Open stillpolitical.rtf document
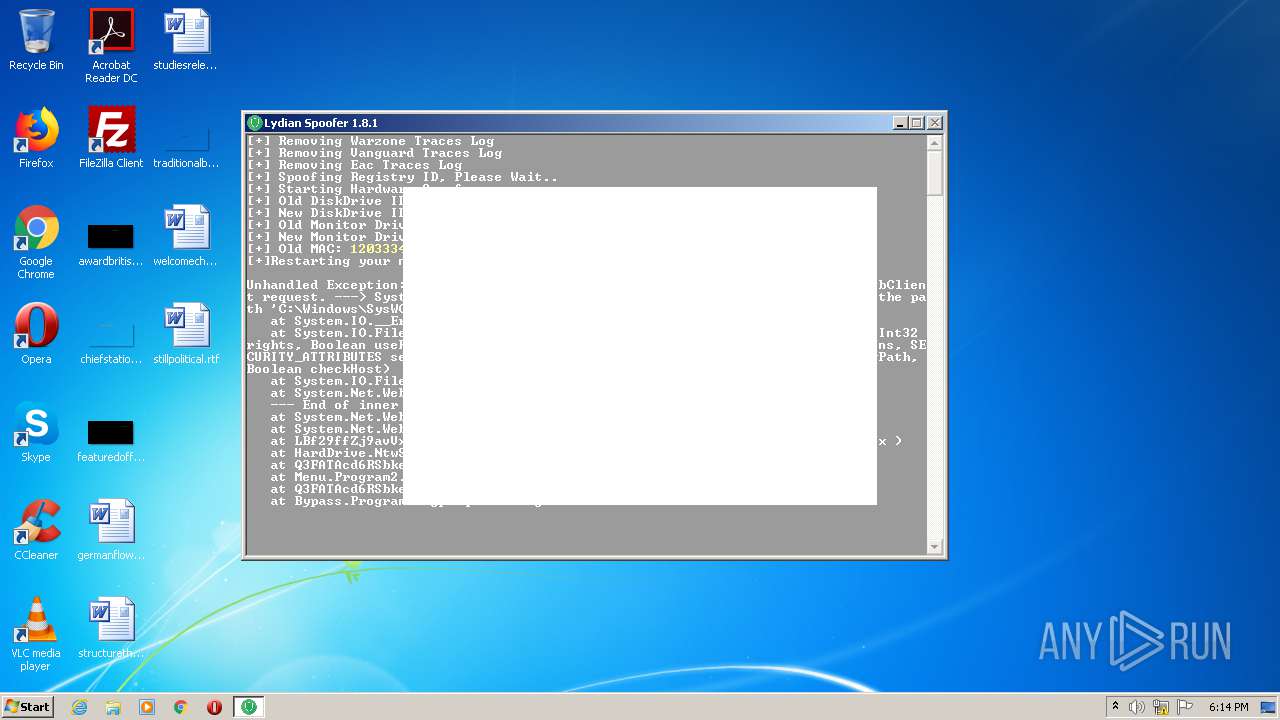This screenshot has width=1280, height=720. 185,334
